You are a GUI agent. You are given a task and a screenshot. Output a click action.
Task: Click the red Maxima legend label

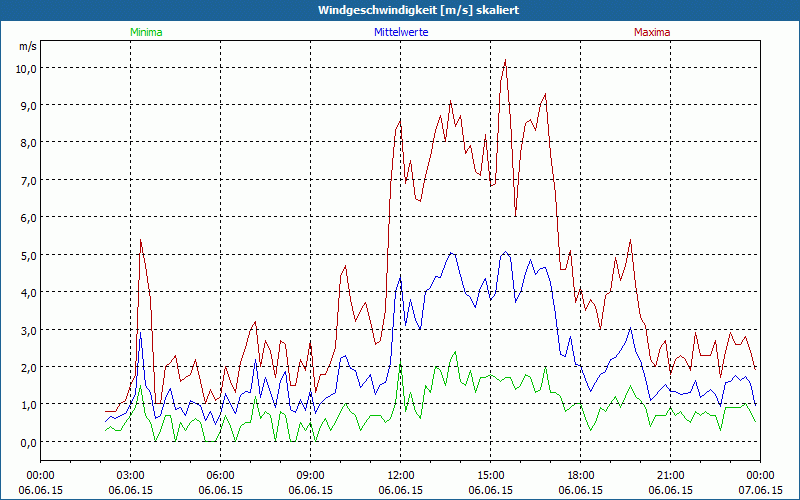(x=652, y=32)
